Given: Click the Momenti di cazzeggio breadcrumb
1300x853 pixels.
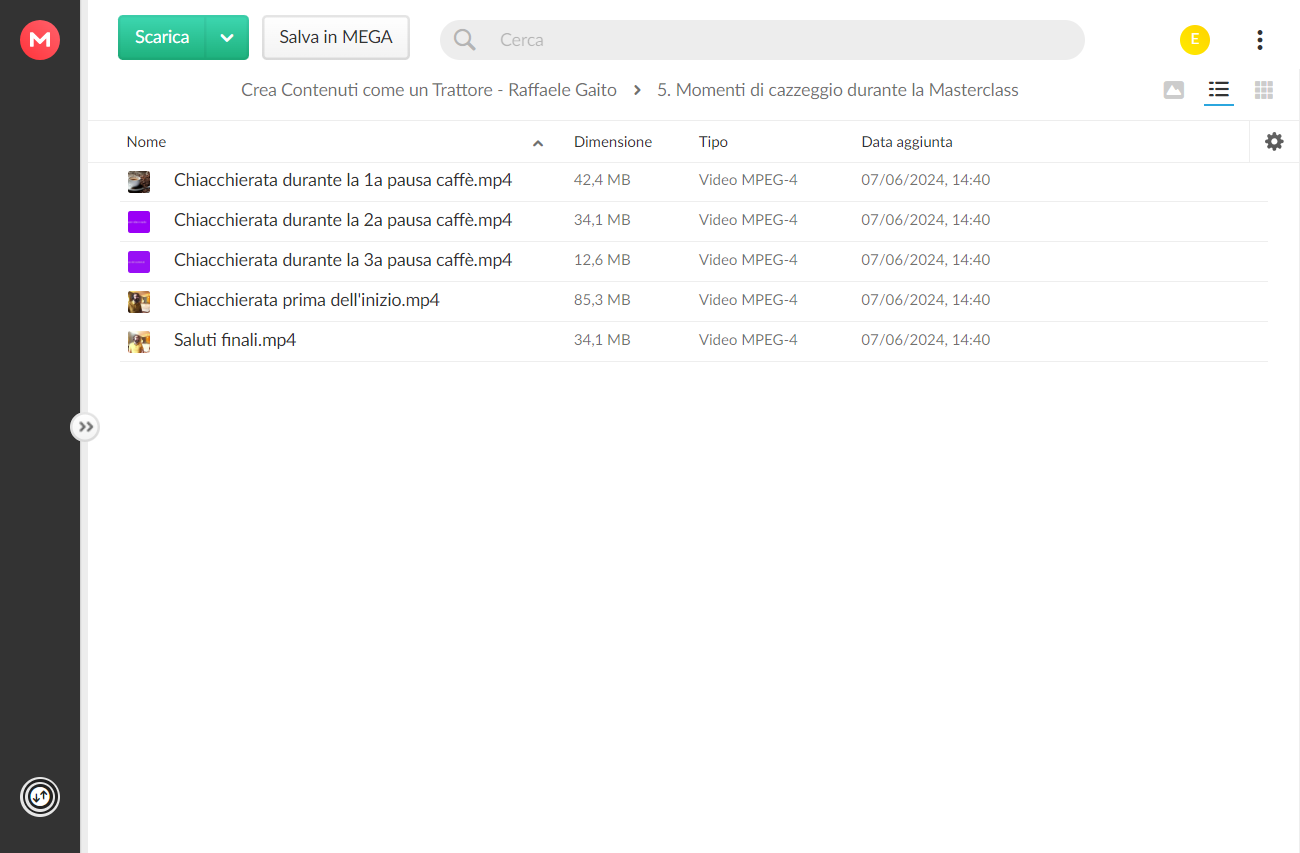Looking at the screenshot, I should click(x=838, y=90).
